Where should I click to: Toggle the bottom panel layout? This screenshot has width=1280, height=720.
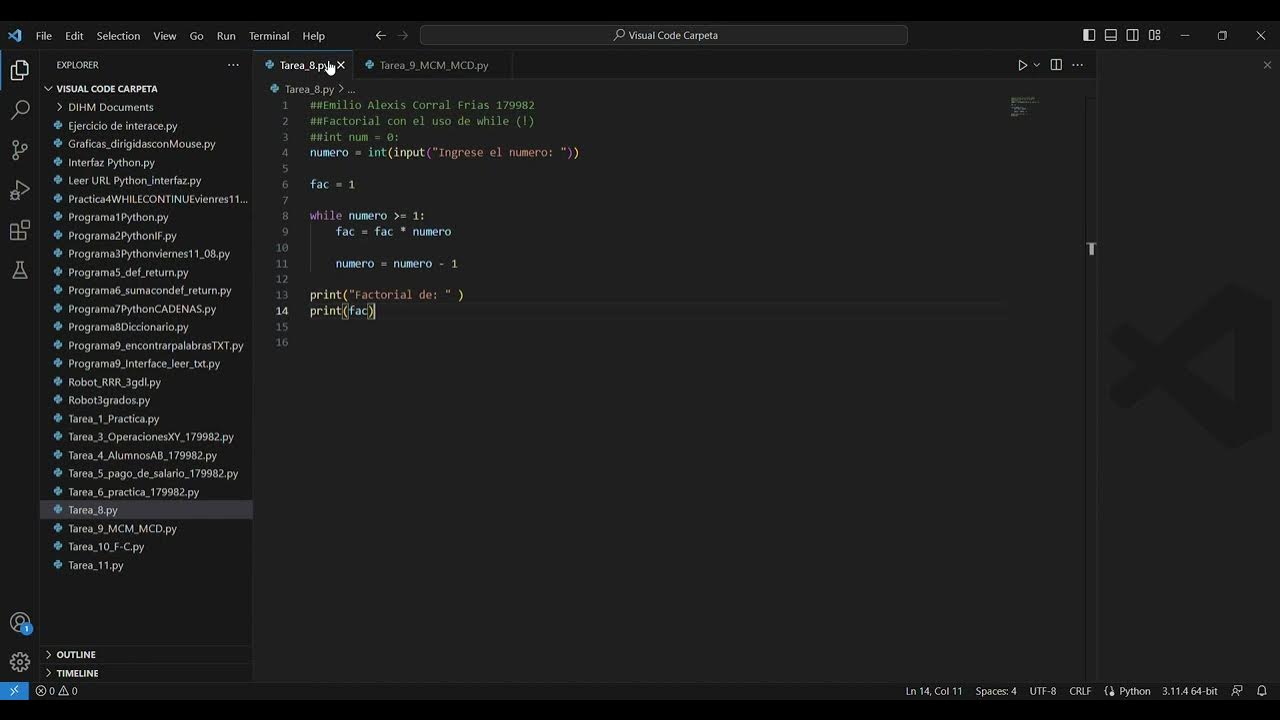point(1111,35)
